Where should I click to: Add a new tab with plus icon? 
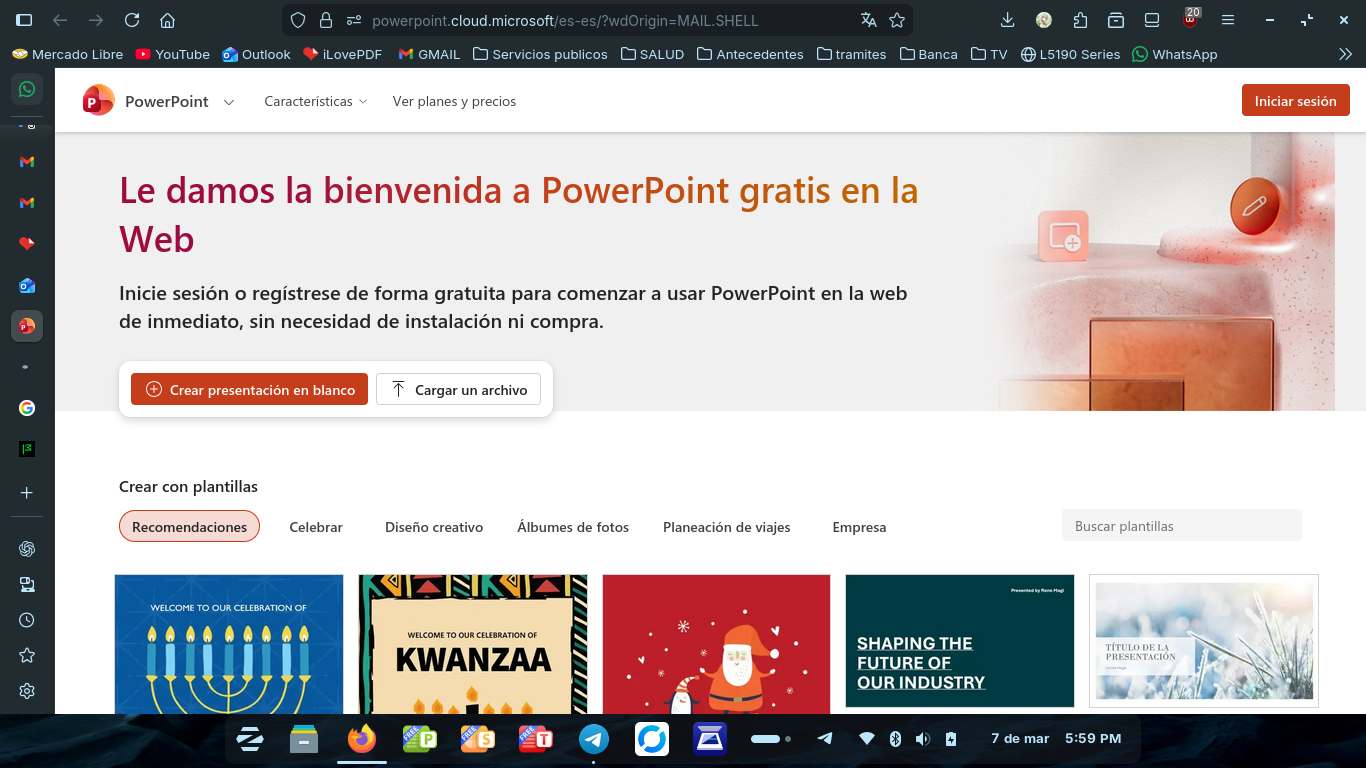[27, 493]
